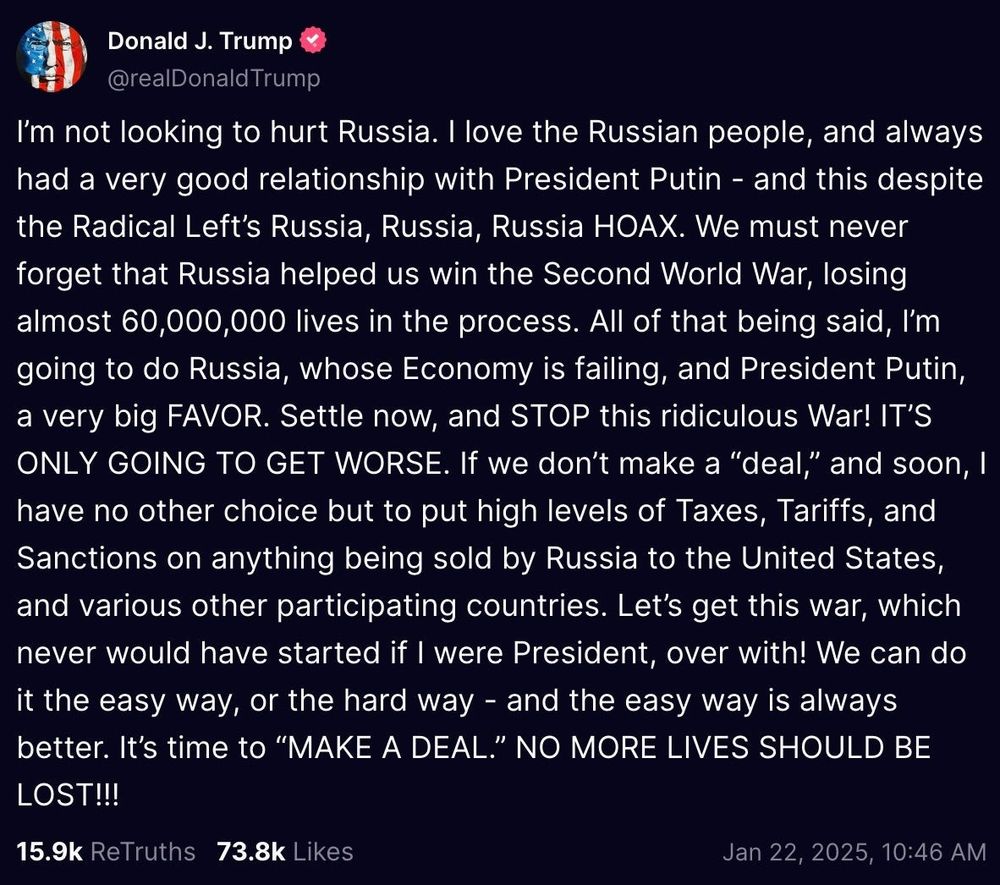The height and width of the screenshot is (885, 1000).
Task: View the 73.8k likes count
Action: 251,852
